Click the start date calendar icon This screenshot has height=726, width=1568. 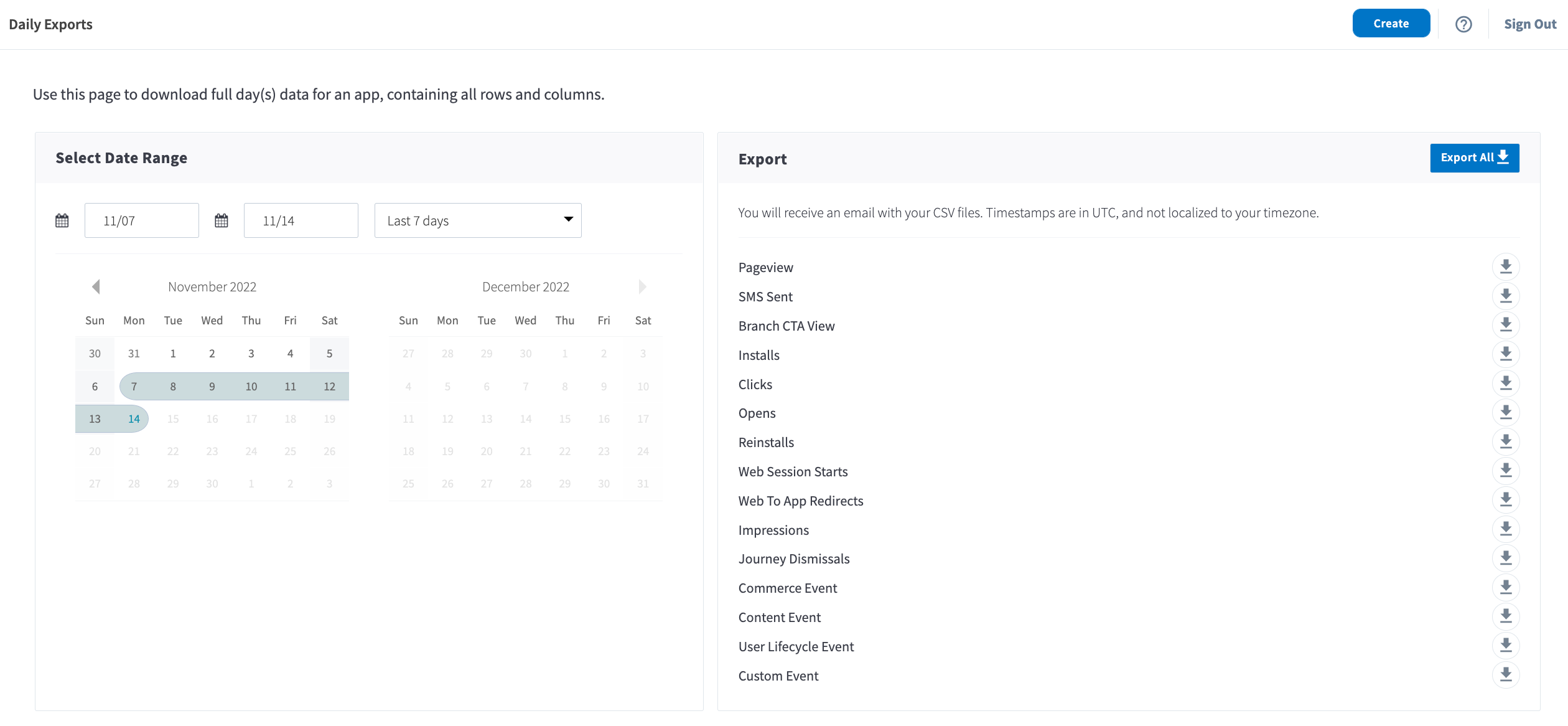point(62,221)
